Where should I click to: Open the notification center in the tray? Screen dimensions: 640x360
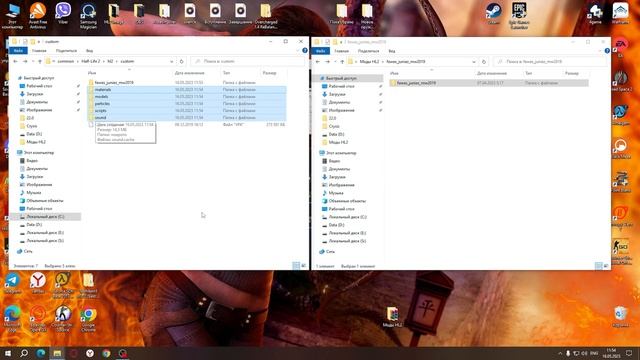tap(629, 353)
